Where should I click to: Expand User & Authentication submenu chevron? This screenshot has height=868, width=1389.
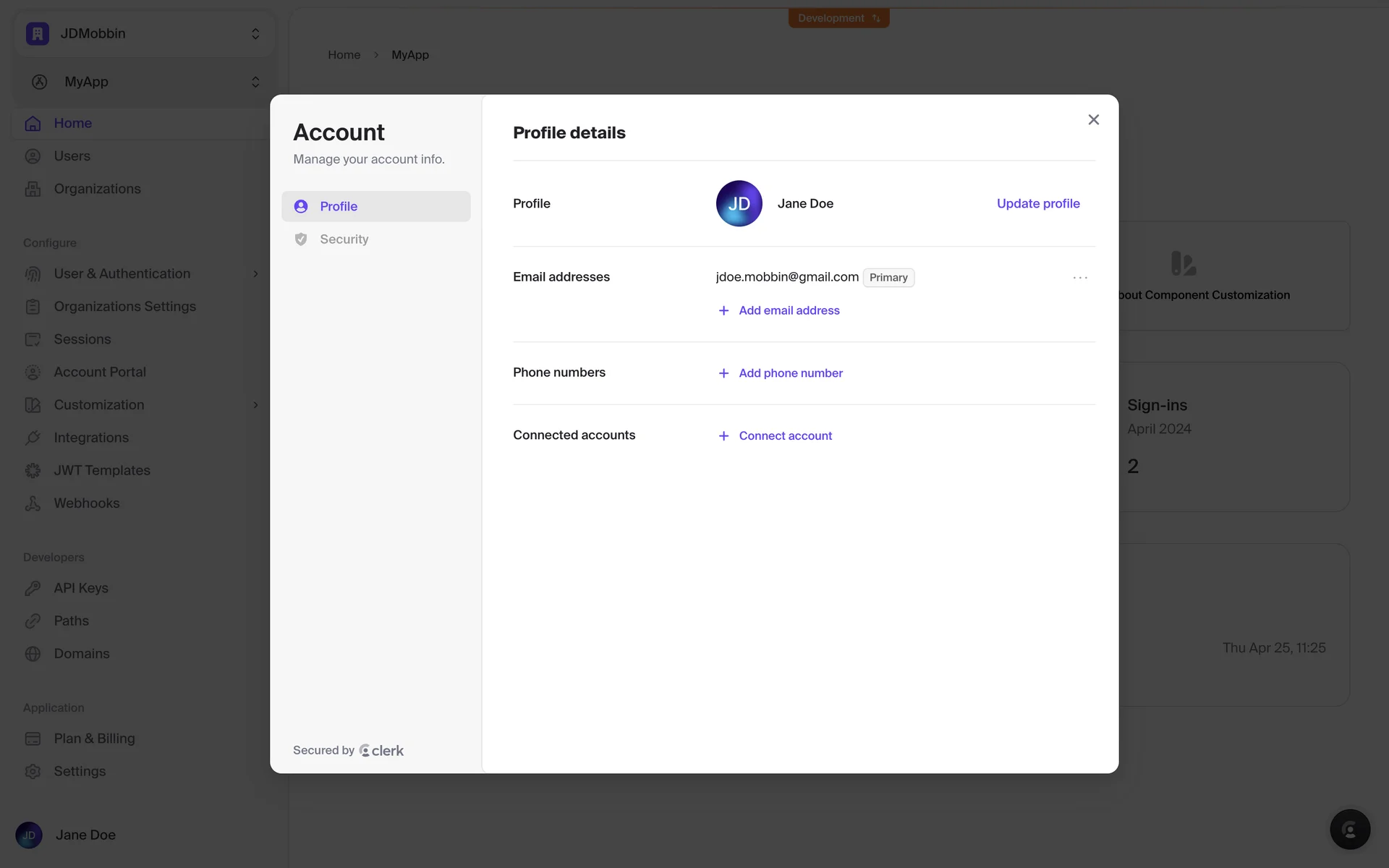point(255,274)
